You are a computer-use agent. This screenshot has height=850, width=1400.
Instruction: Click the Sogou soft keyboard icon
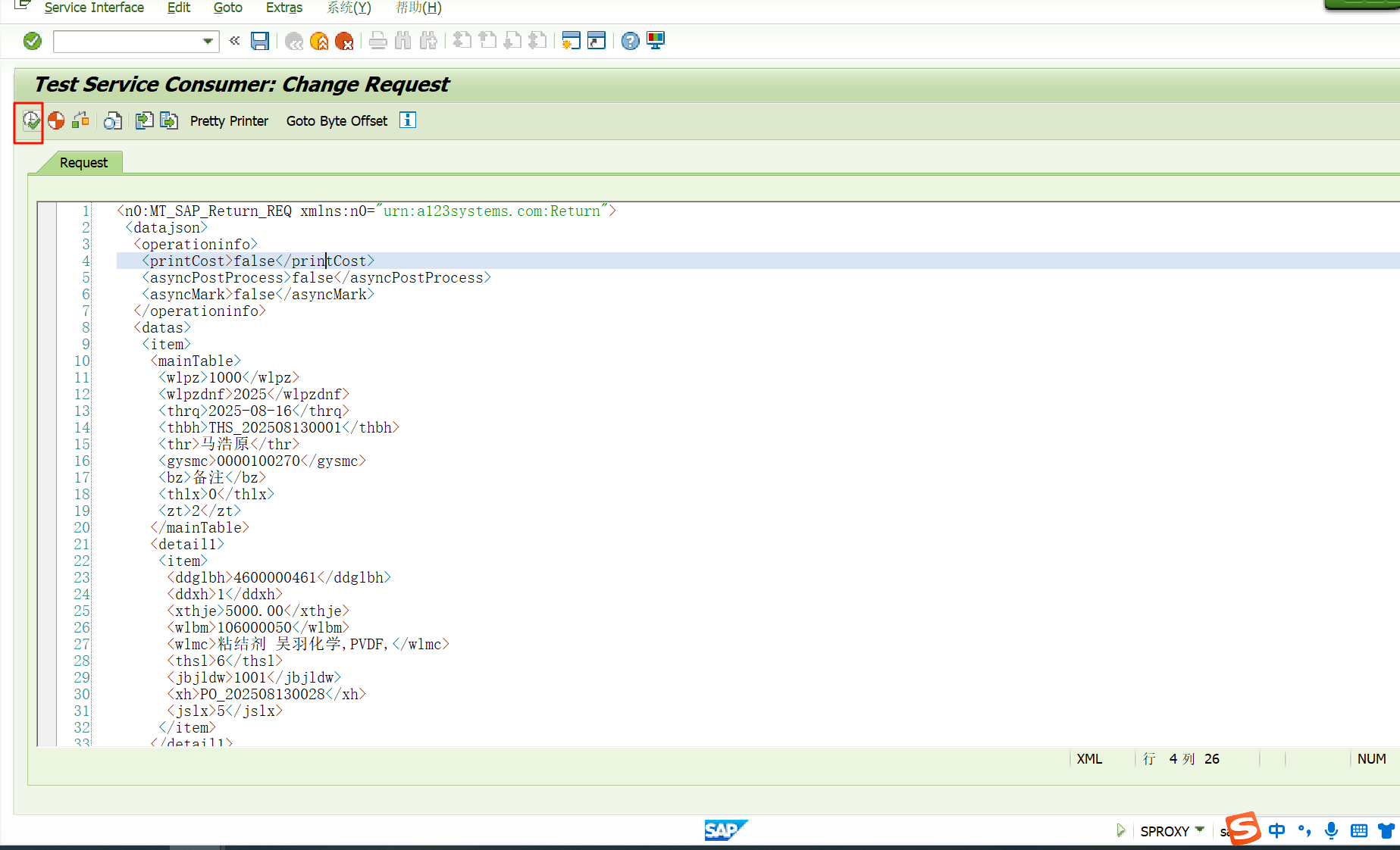[x=1359, y=830]
